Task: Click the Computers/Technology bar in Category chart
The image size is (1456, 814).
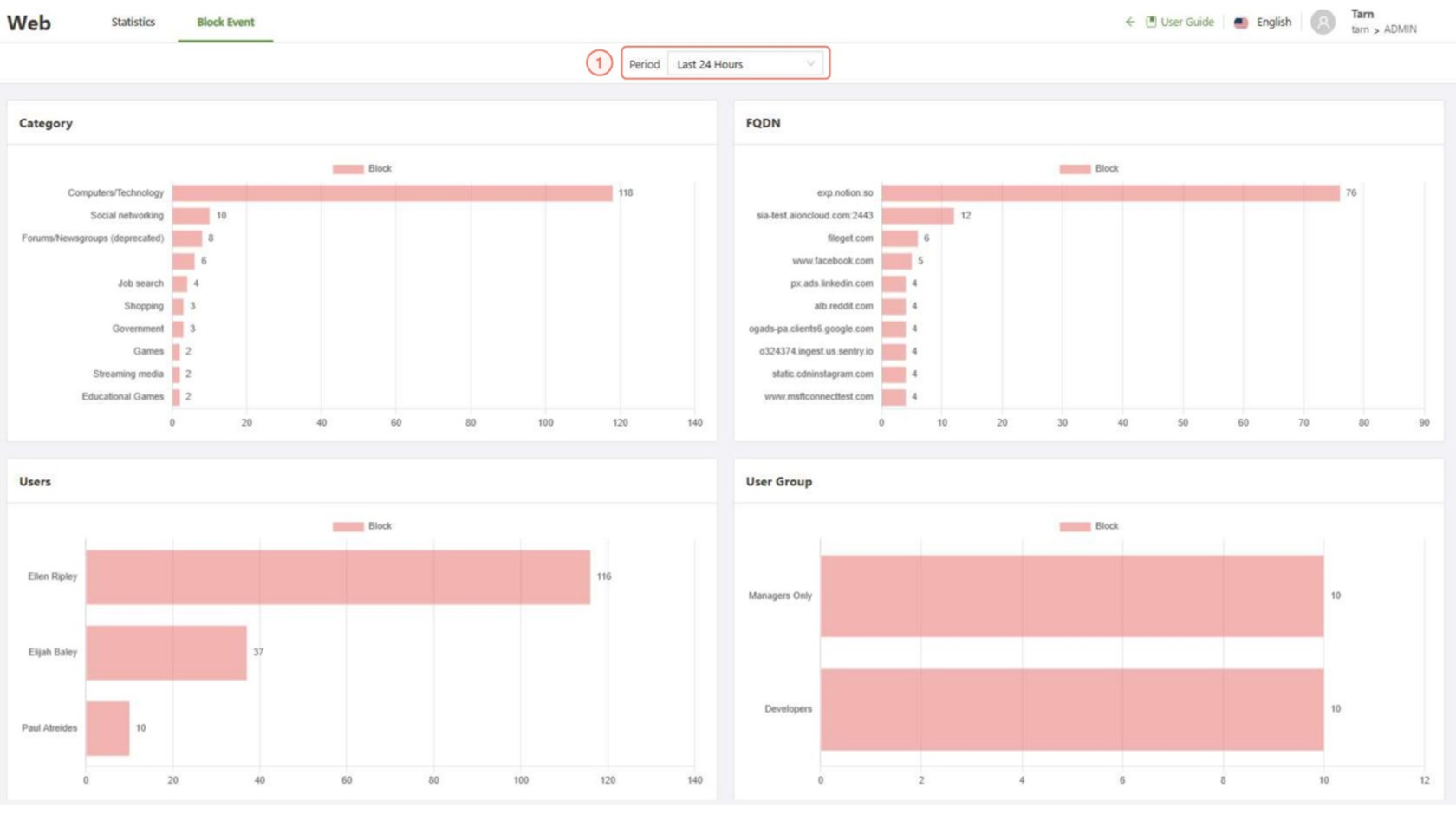Action: 392,193
